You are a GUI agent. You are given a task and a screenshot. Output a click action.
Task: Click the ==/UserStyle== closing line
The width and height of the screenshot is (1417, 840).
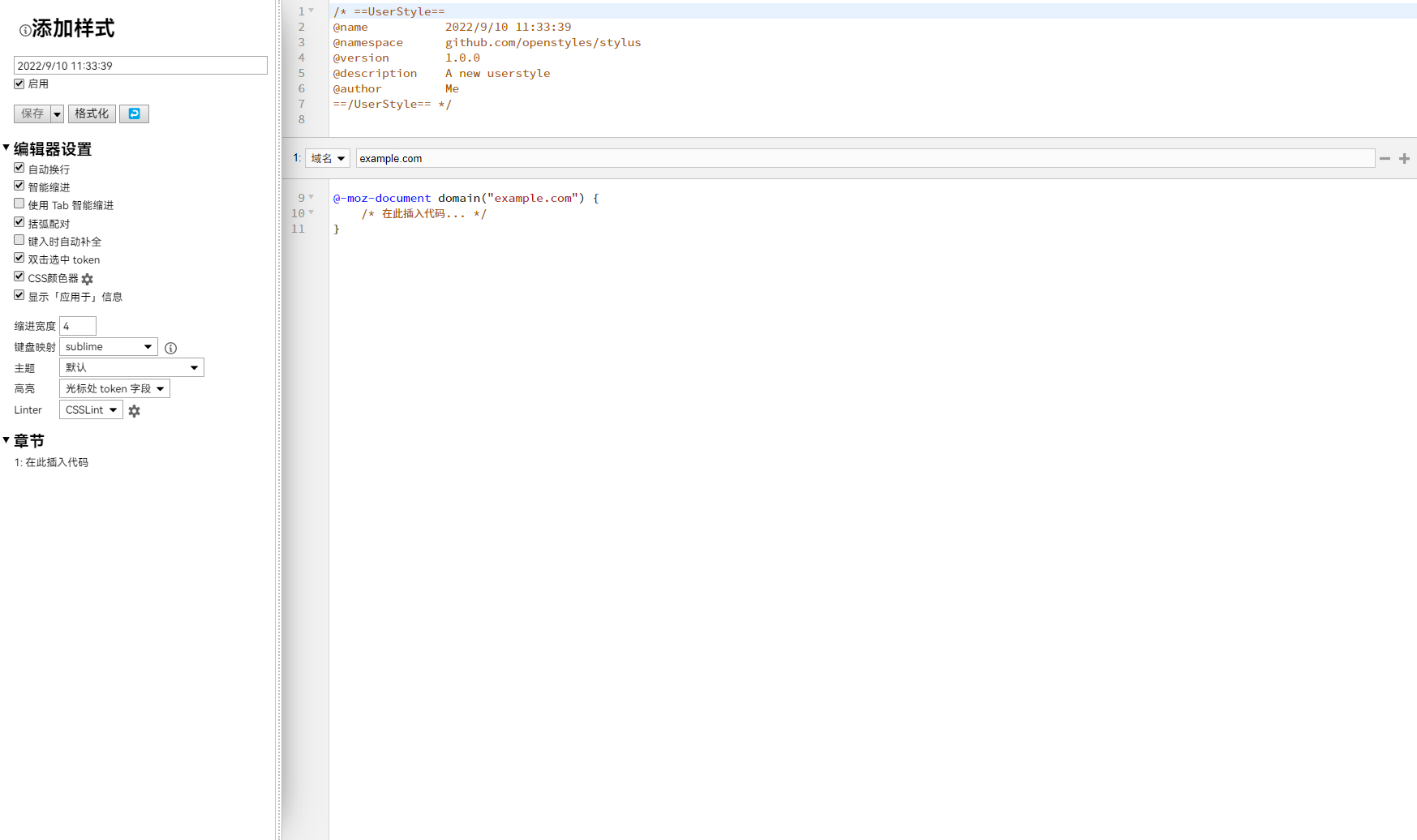click(x=393, y=105)
